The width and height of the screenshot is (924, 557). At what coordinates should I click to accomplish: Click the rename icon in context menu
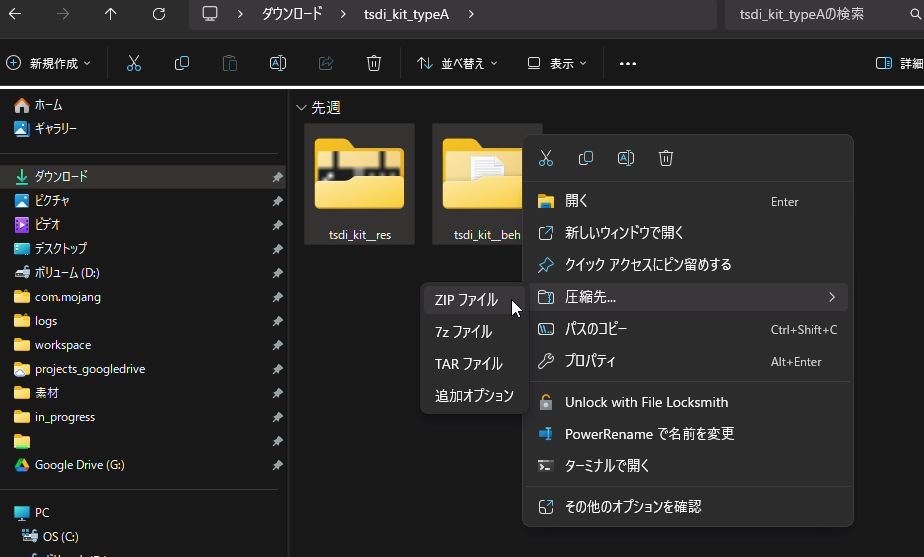(626, 158)
